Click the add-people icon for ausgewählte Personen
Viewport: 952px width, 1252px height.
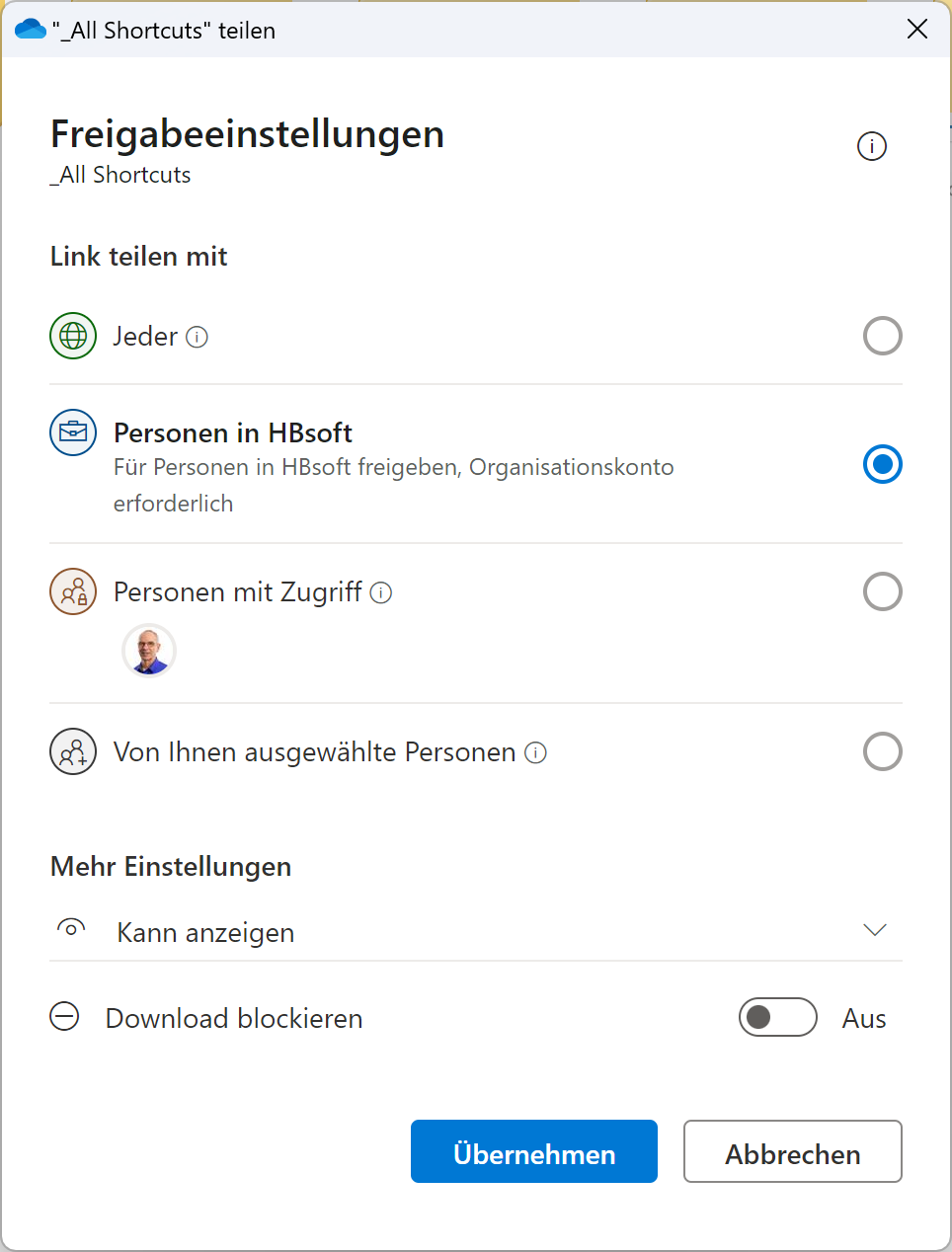coord(73,751)
